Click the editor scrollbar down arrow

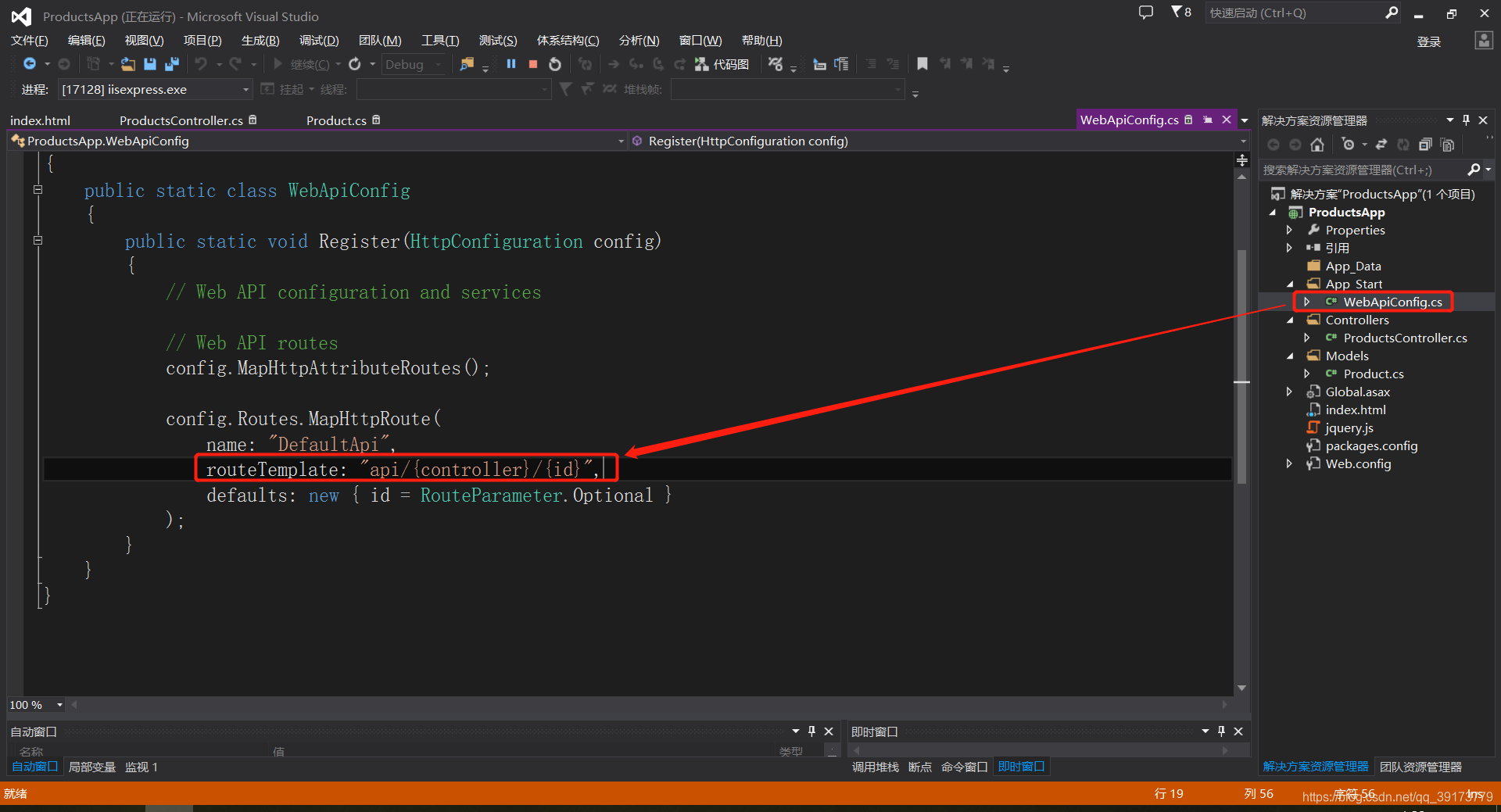tap(1241, 688)
